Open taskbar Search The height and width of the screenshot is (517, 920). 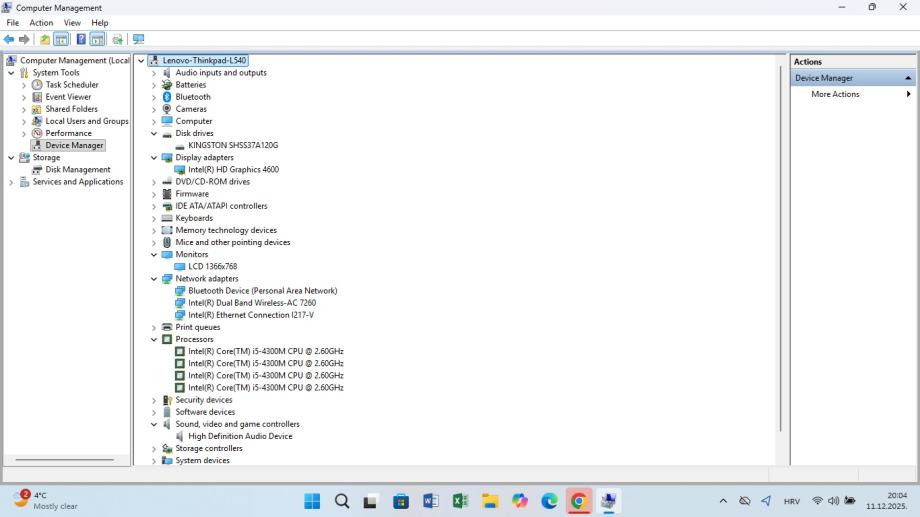click(x=341, y=501)
